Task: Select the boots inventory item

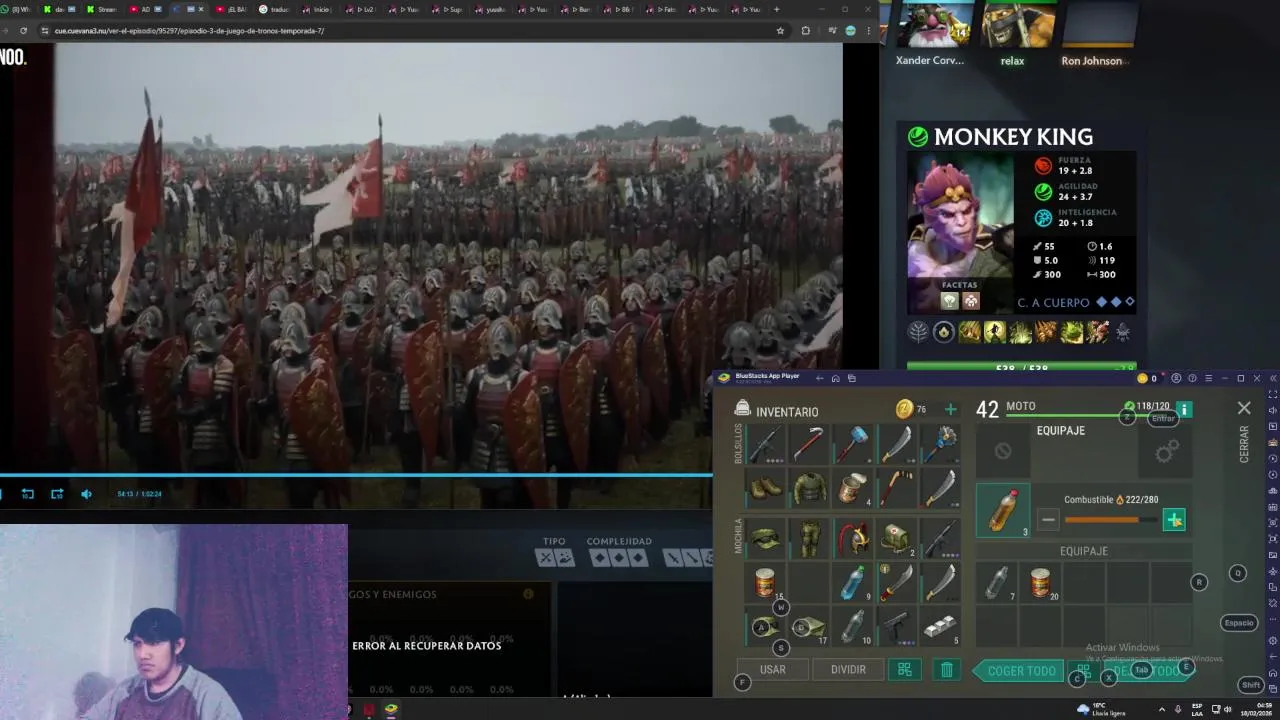Action: pos(766,488)
